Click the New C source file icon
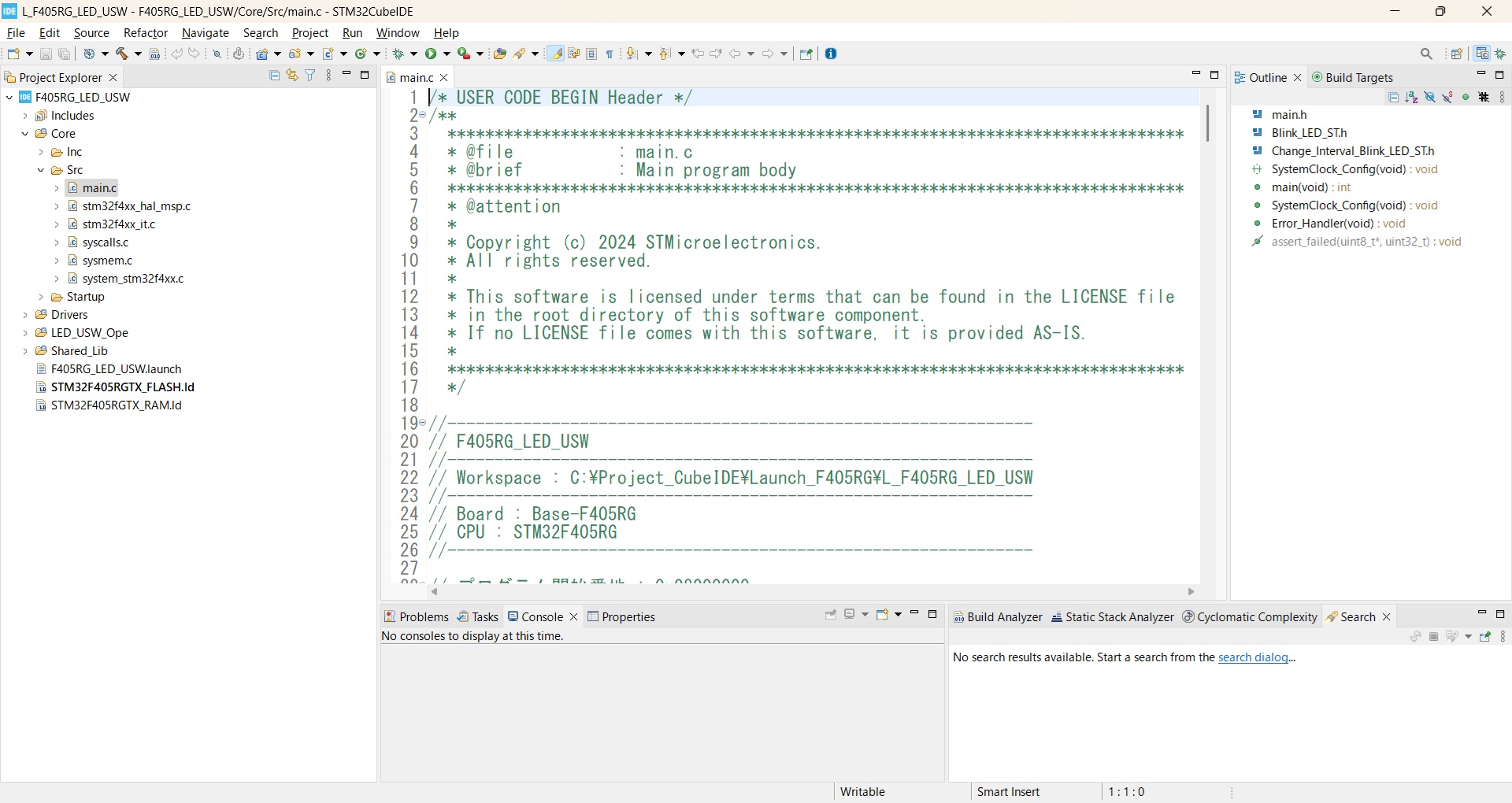Image resolution: width=1512 pixels, height=803 pixels. click(328, 54)
